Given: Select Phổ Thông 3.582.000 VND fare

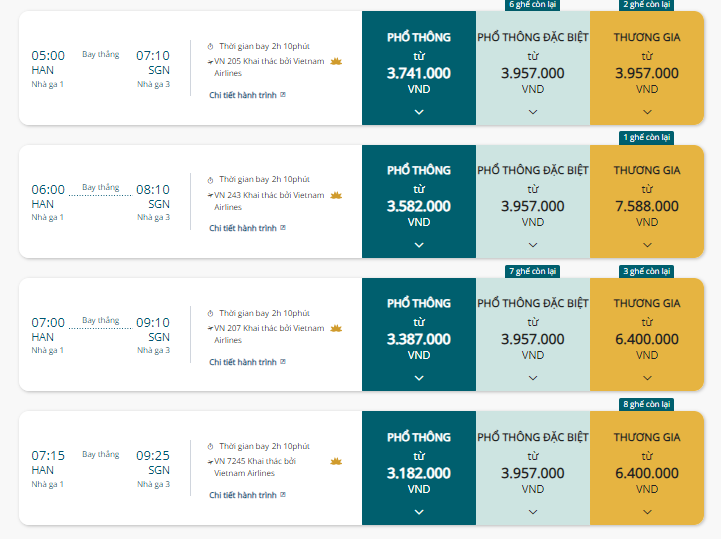Looking at the screenshot, I should [x=419, y=201].
